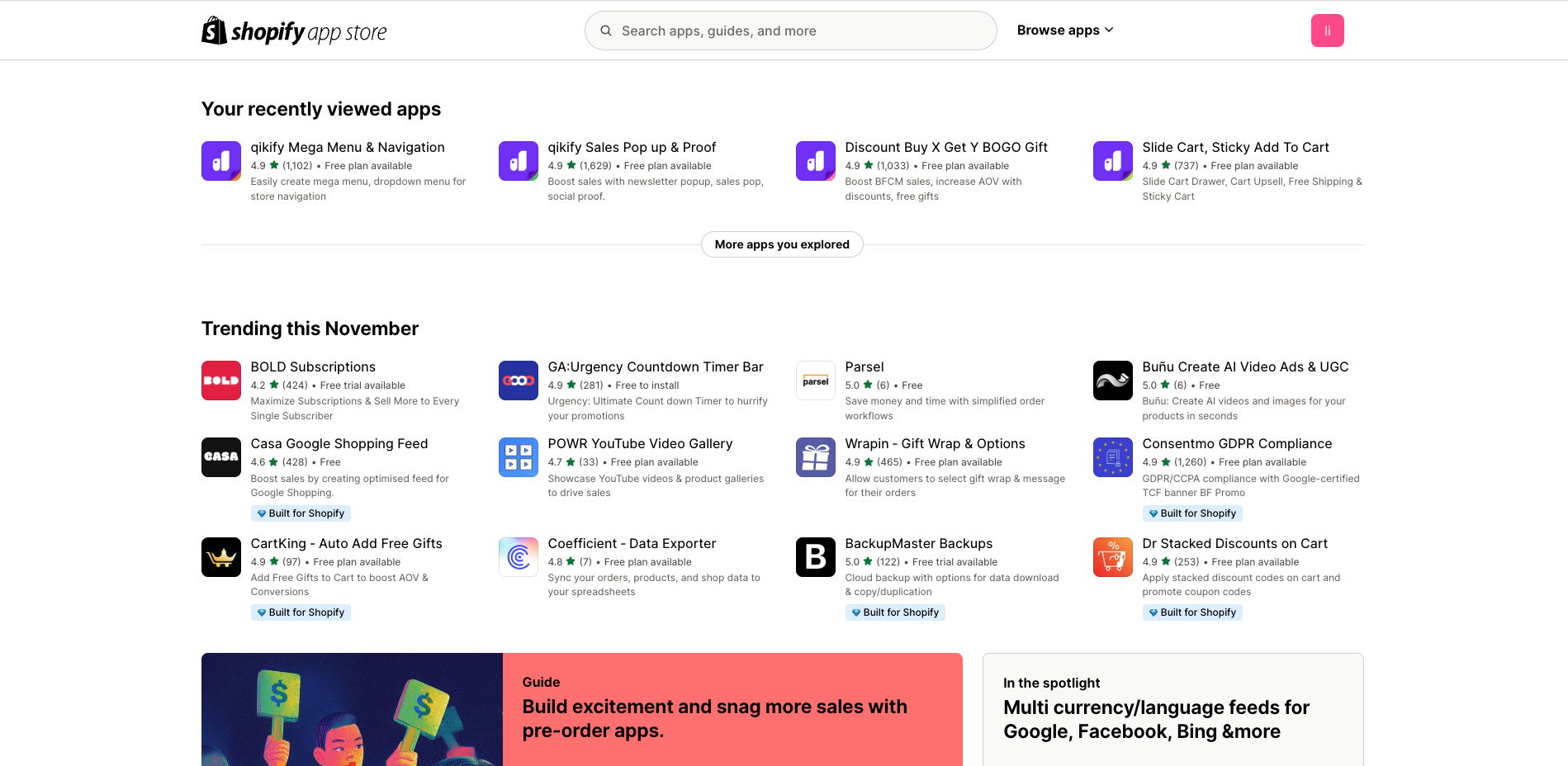This screenshot has width=1568, height=766.
Task: Open the Shopify app store logo
Action: (294, 31)
